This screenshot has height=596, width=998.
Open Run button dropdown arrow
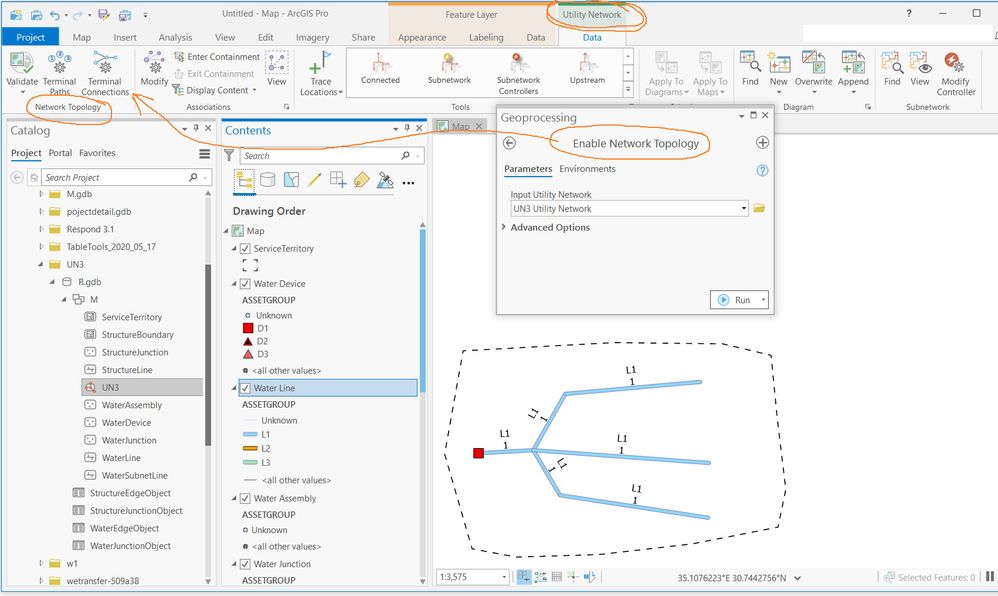point(763,300)
